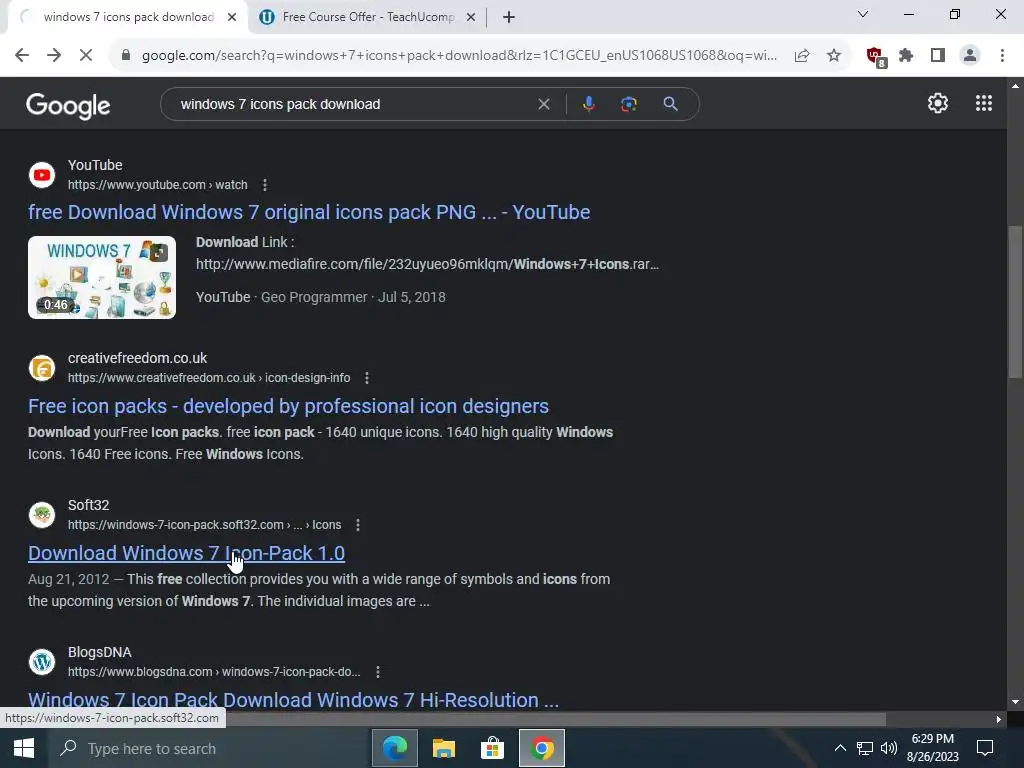The width and height of the screenshot is (1024, 768).
Task: Show hidden system tray icons
Action: click(x=840, y=748)
